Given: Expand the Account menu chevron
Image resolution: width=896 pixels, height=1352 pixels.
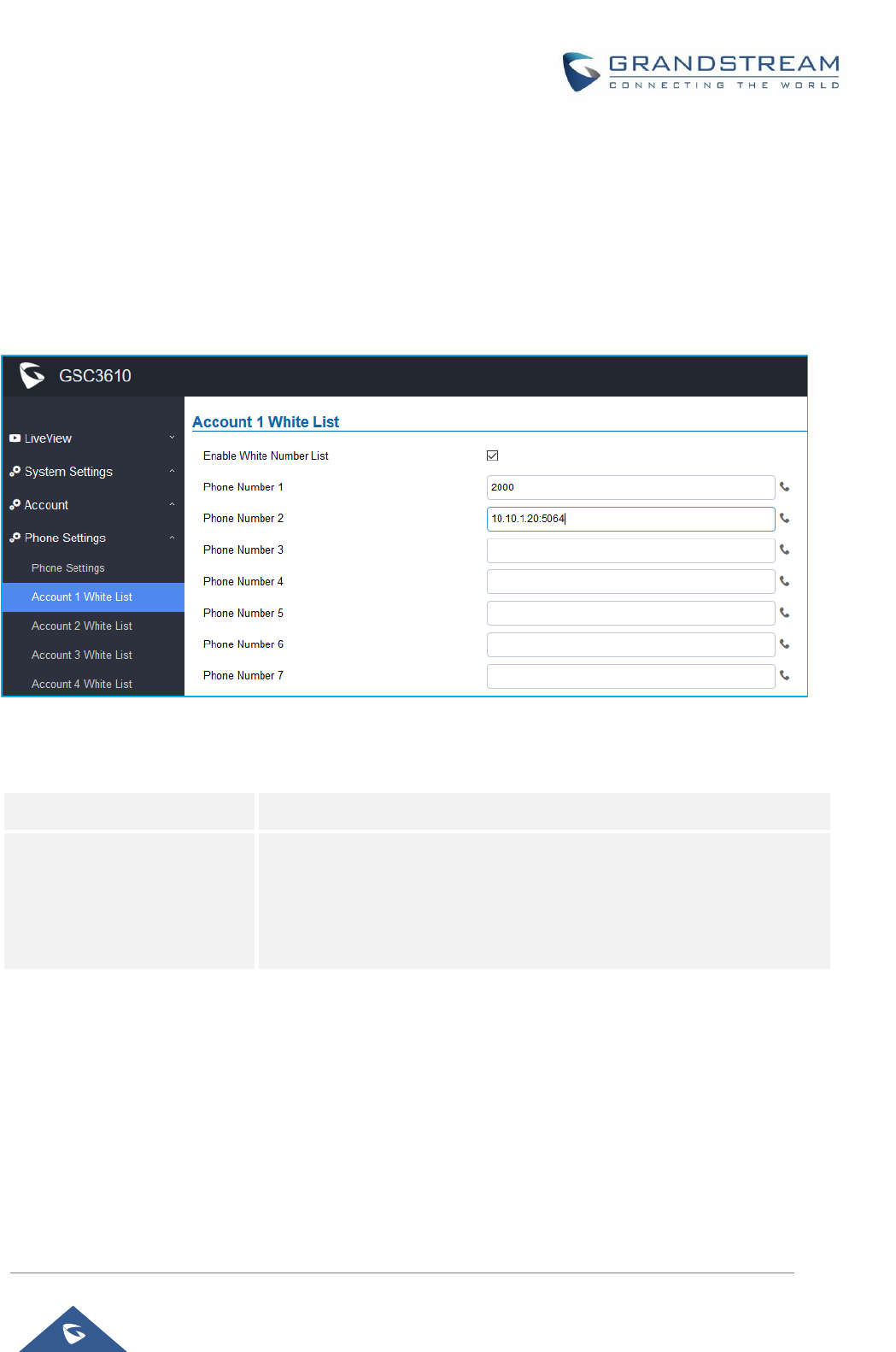Looking at the screenshot, I should 172,504.
